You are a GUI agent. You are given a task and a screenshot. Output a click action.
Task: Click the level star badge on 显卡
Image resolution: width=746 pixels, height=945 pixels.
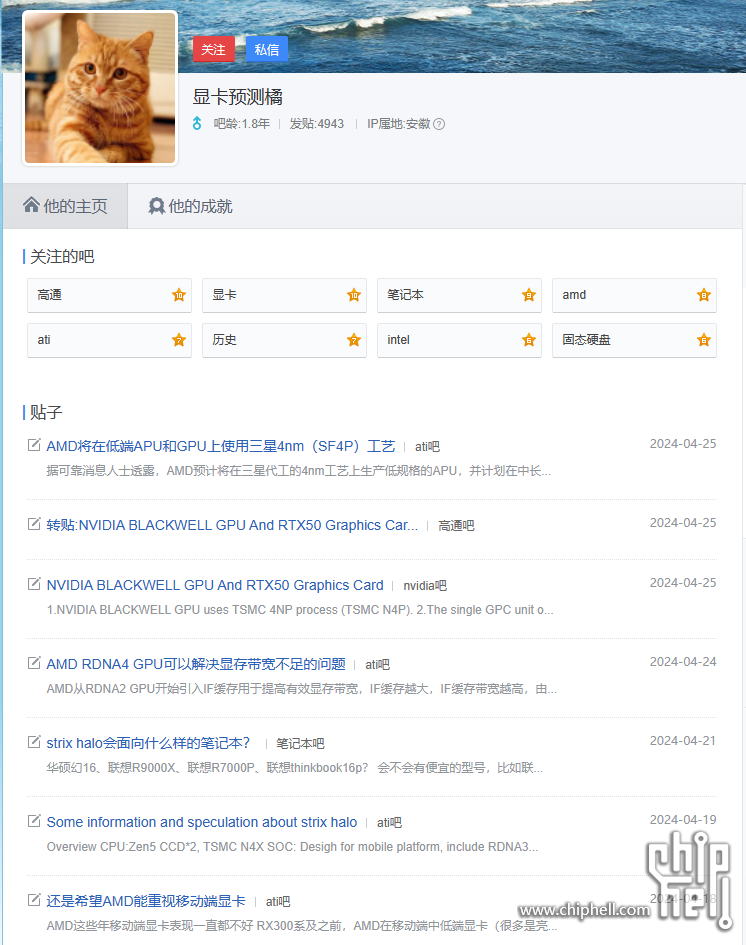354,295
